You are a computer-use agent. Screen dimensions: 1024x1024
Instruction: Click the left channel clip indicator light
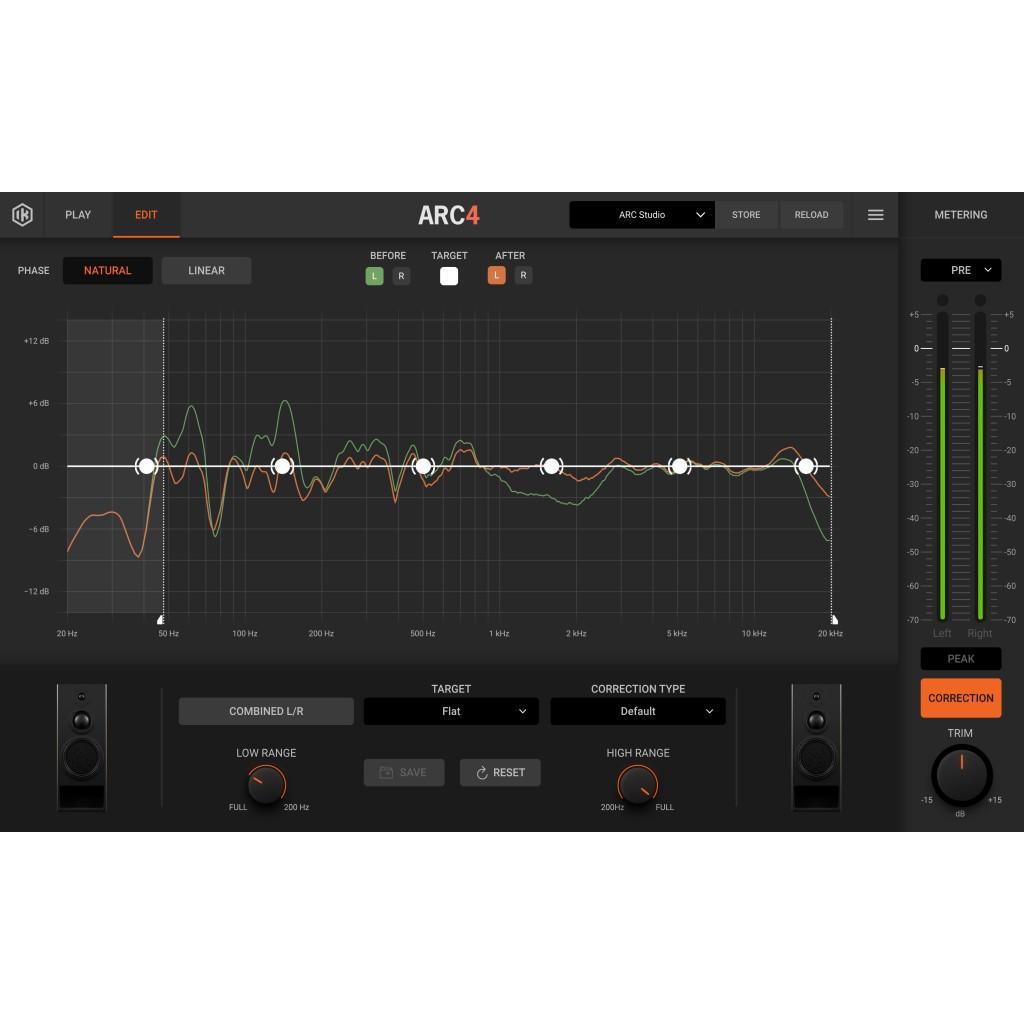(x=942, y=300)
